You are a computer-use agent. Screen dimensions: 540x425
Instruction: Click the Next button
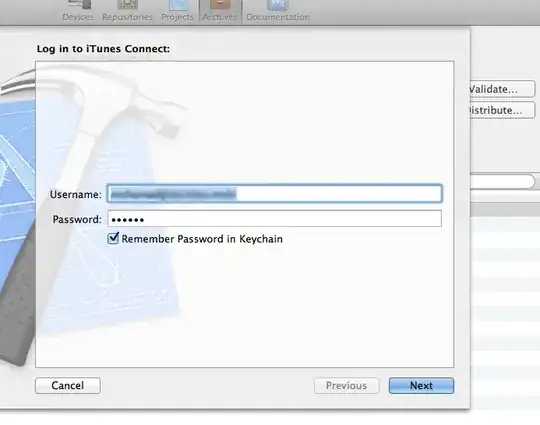click(421, 385)
